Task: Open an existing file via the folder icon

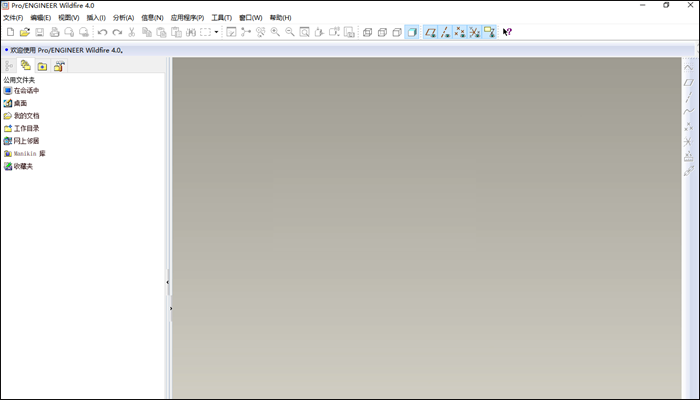Action: click(25, 32)
